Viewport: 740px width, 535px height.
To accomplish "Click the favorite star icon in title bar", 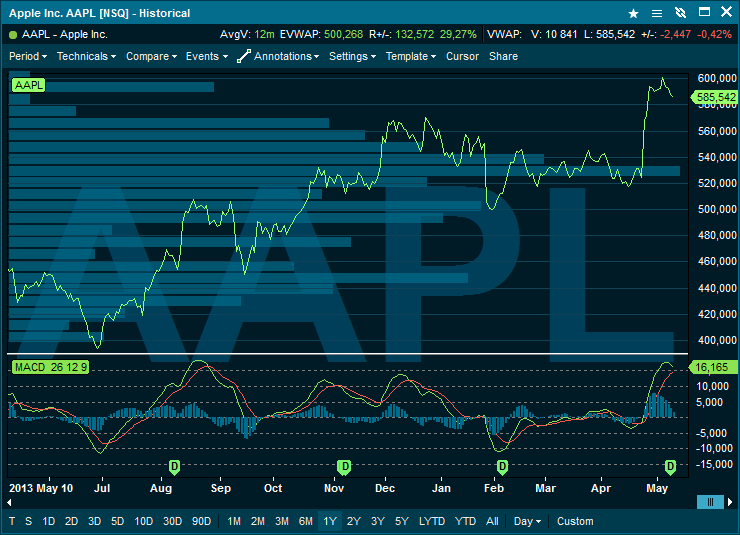I will (633, 14).
